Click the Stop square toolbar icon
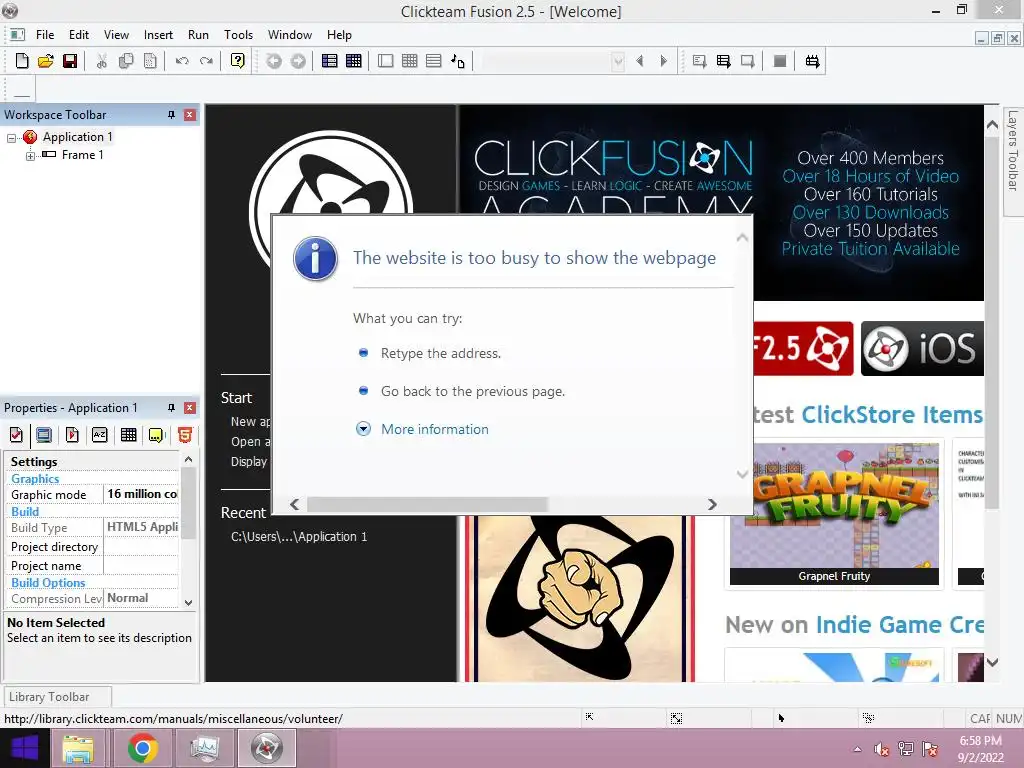This screenshot has height=768, width=1024. tap(780, 61)
